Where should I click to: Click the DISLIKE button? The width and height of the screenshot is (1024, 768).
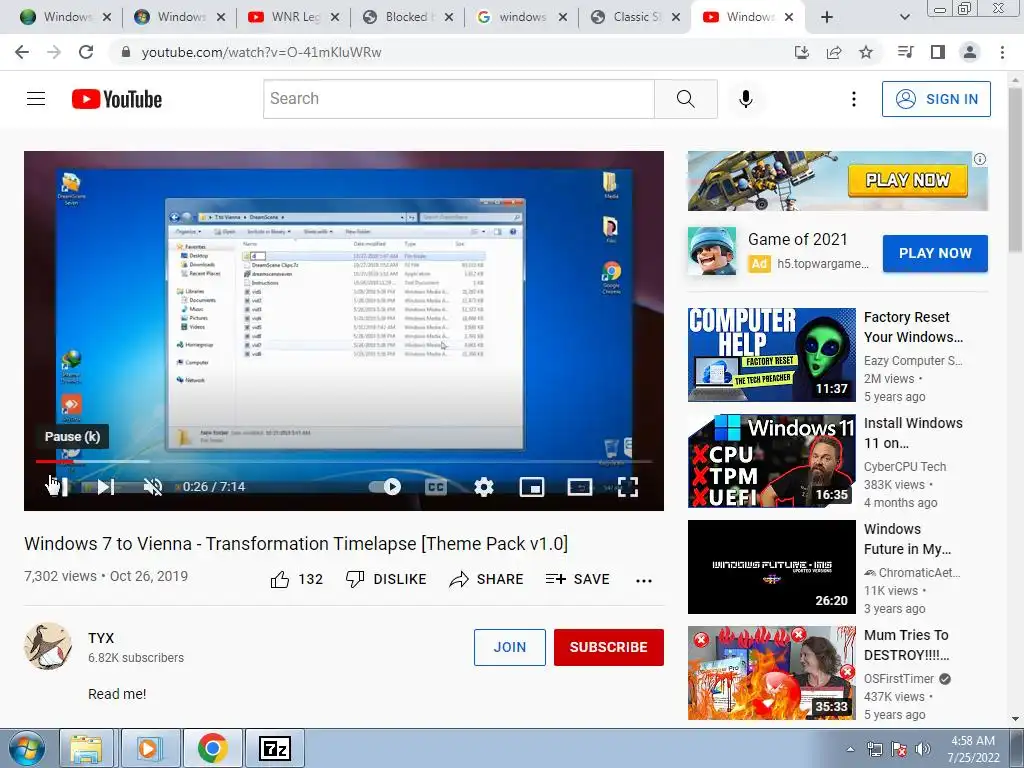click(x=386, y=579)
